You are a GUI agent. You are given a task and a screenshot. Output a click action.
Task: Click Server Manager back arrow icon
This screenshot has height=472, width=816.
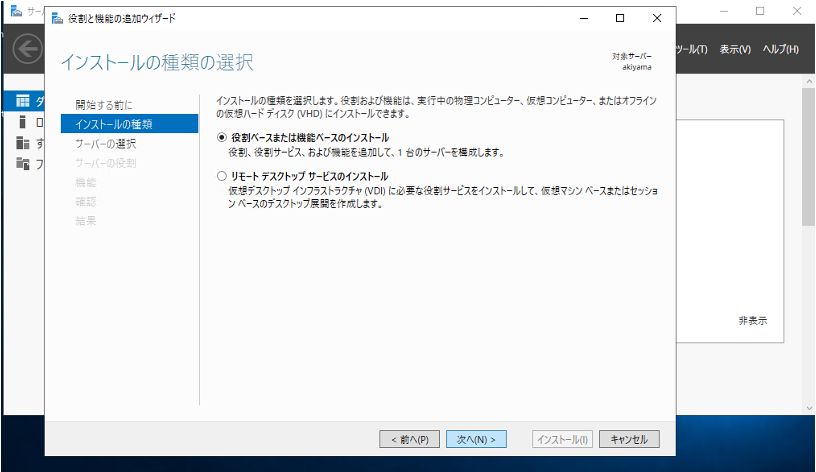pyautogui.click(x=28, y=49)
